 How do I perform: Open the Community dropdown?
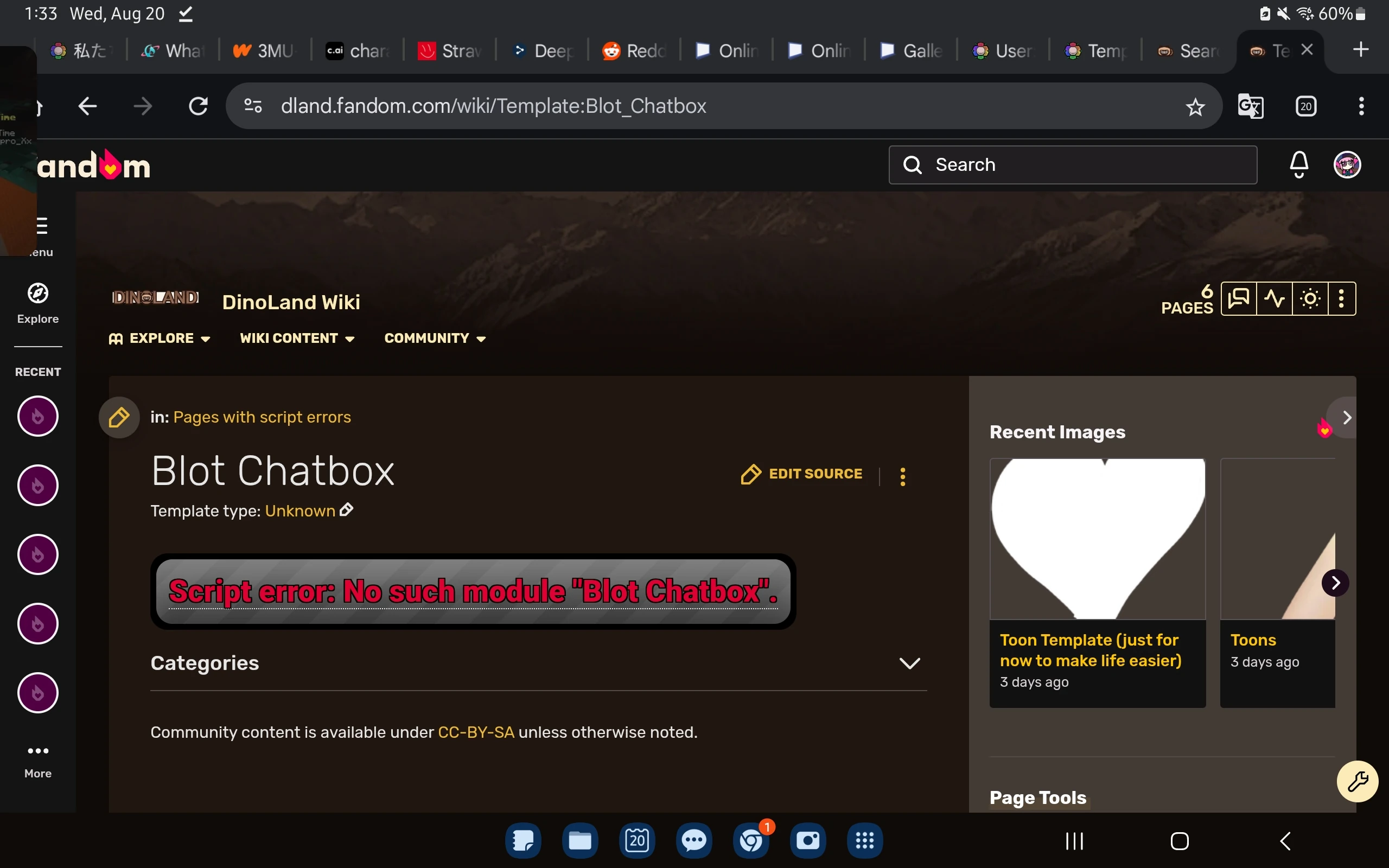click(x=434, y=338)
